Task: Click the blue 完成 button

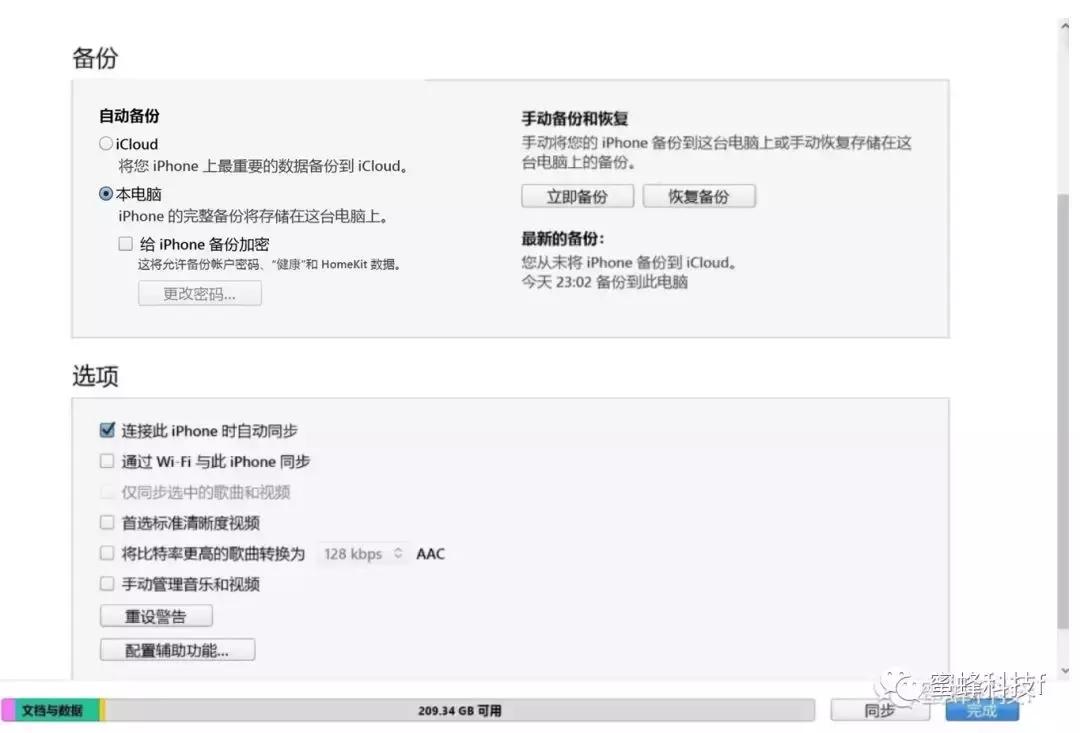Action: pos(982,710)
